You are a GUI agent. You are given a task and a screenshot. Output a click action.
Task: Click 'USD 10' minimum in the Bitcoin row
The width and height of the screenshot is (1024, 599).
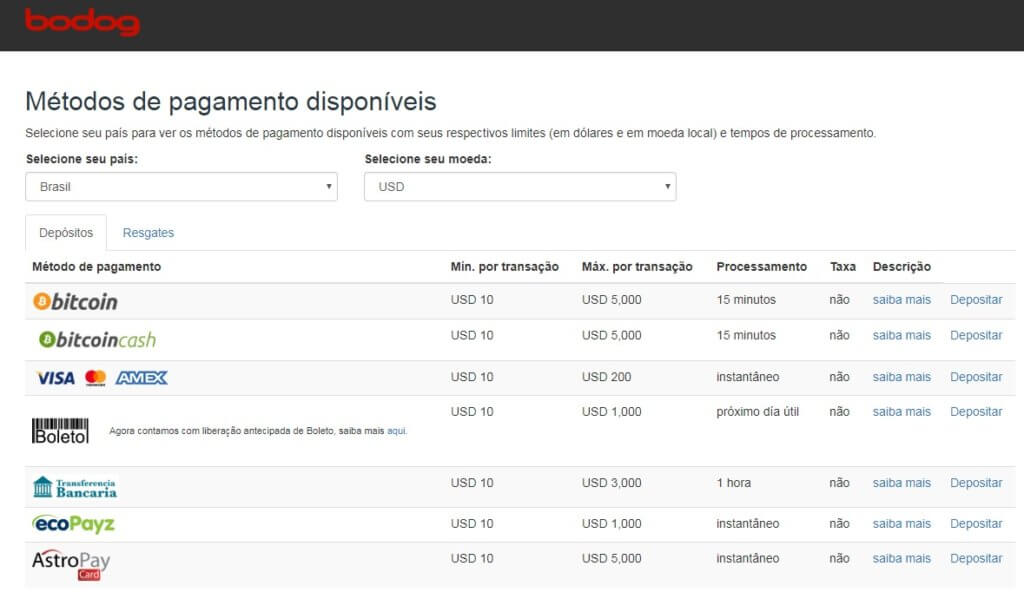tap(472, 300)
